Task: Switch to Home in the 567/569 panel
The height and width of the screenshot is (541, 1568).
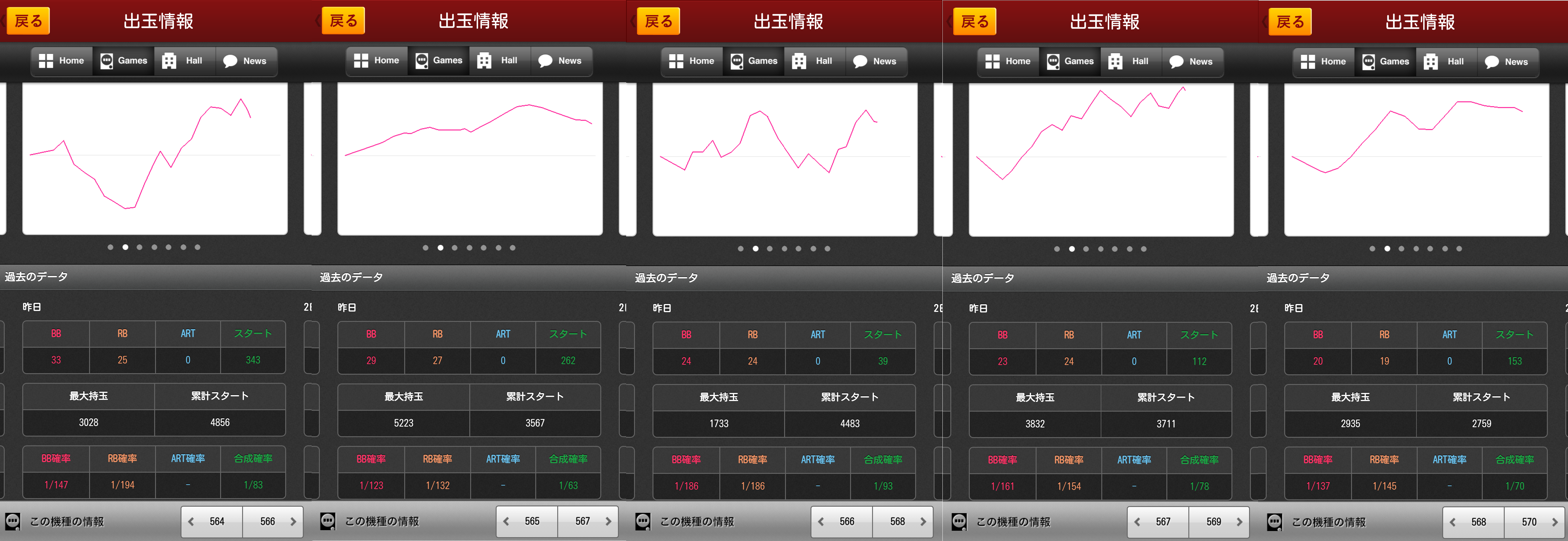Action: 1009,62
